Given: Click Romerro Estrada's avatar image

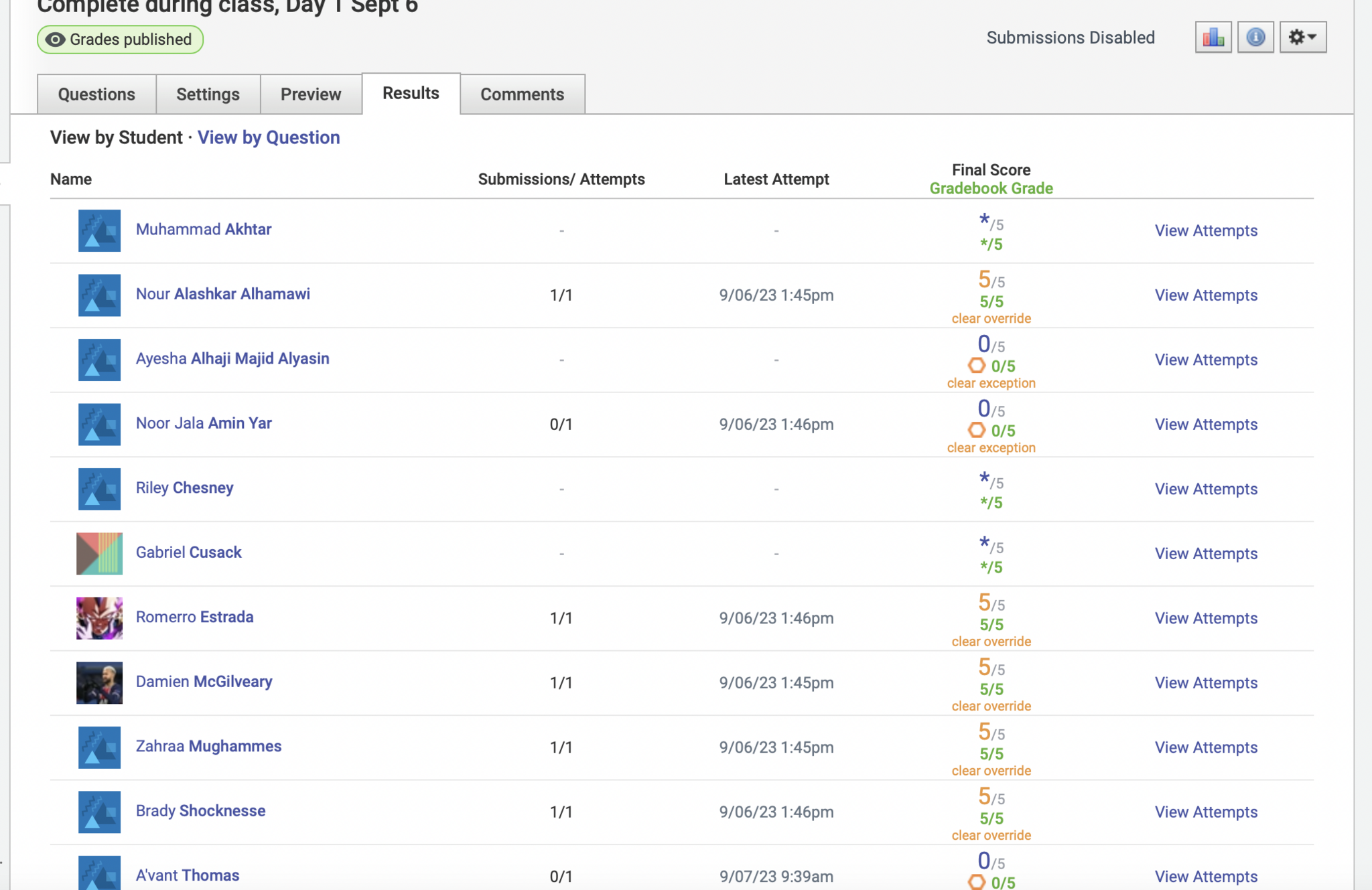Looking at the screenshot, I should click(99, 617).
